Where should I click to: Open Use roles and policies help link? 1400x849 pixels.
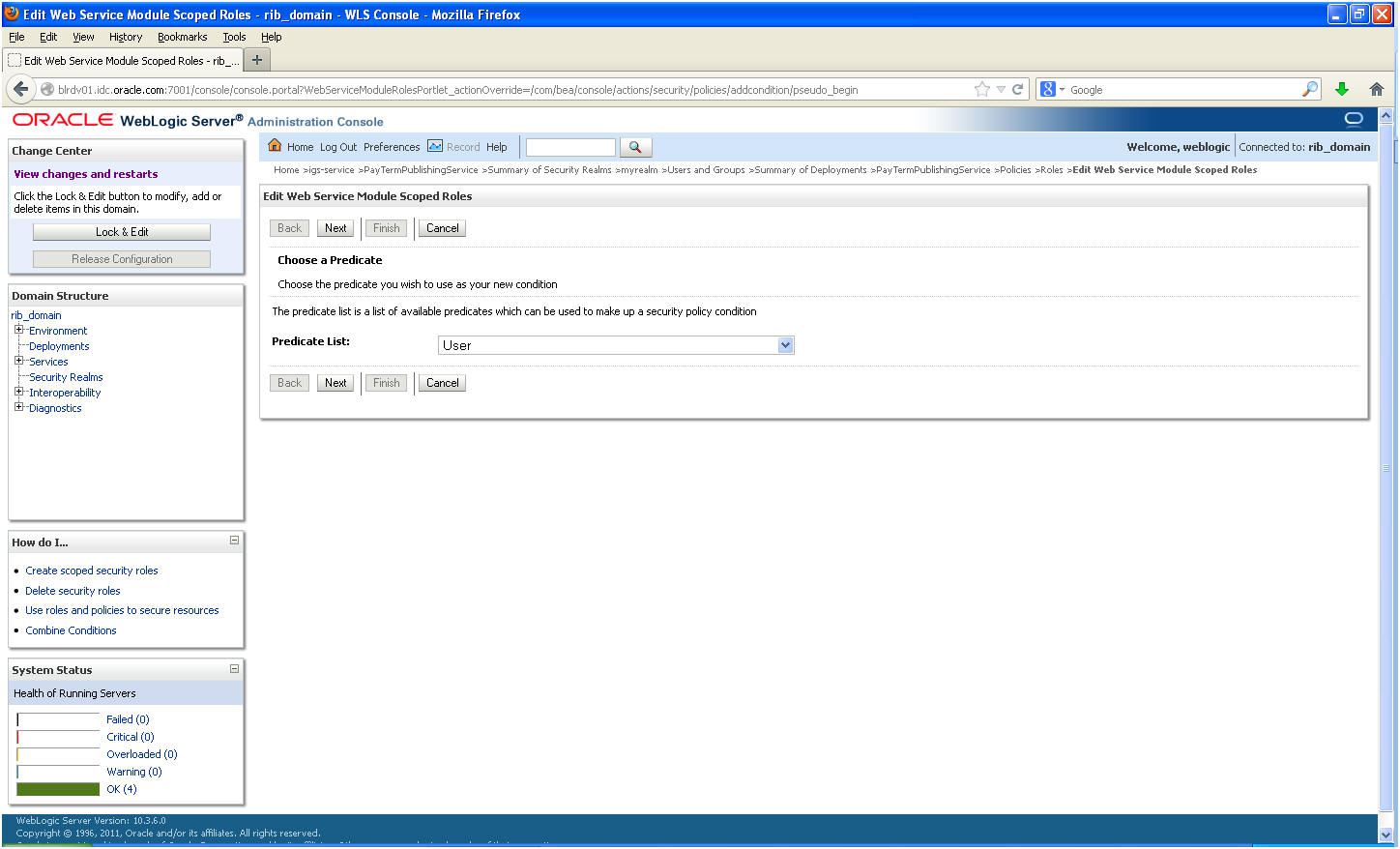coord(122,610)
